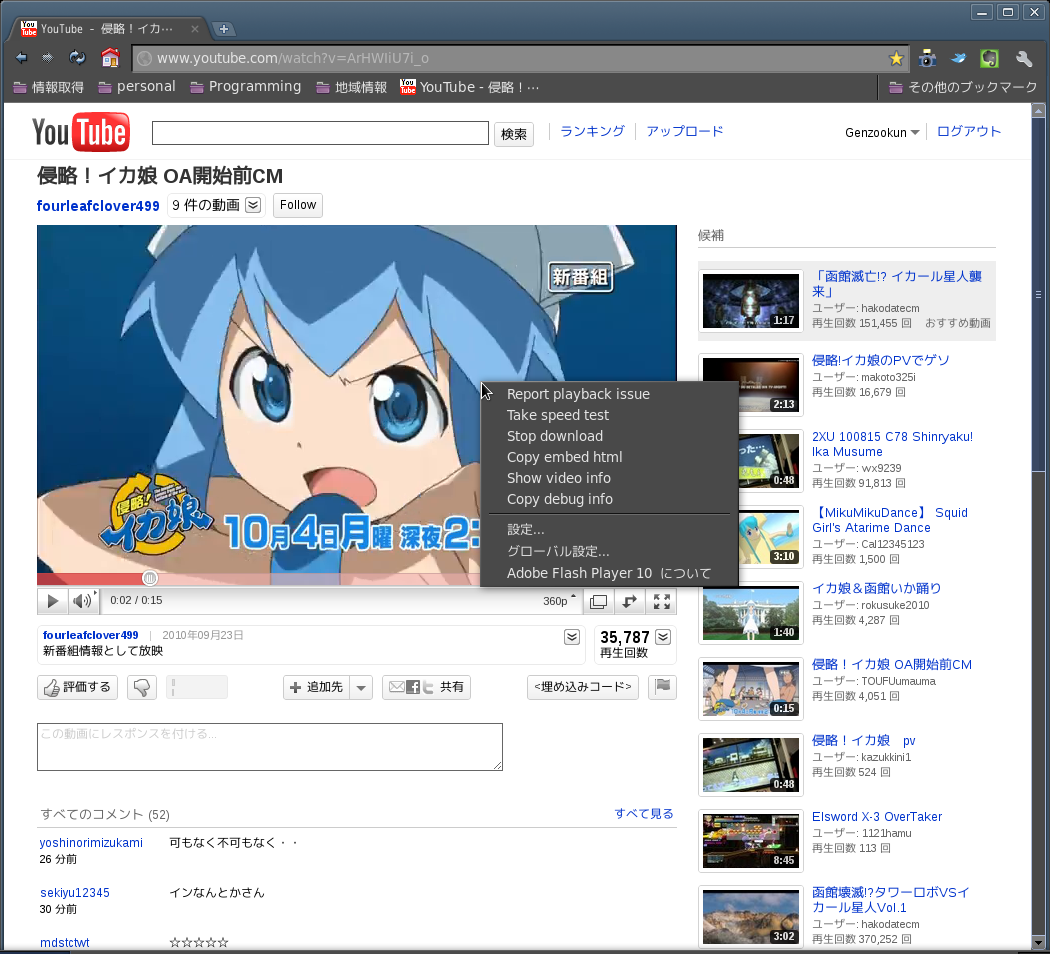The image size is (1050, 954).
Task: Click the すべて見る comments link
Action: (644, 813)
